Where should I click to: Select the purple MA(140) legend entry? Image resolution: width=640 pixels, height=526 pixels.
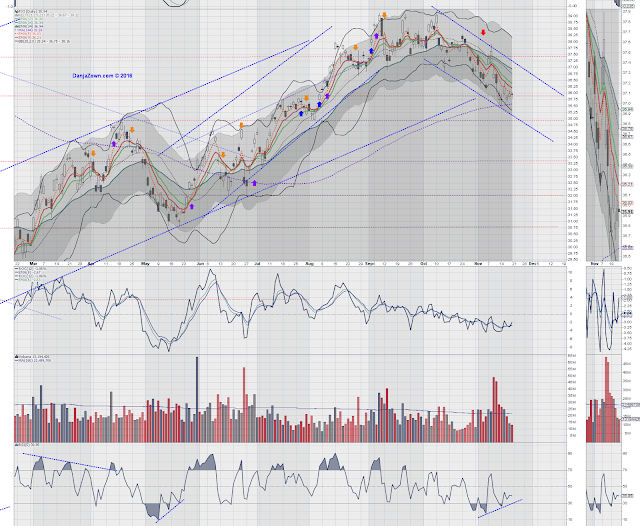pos(29,30)
